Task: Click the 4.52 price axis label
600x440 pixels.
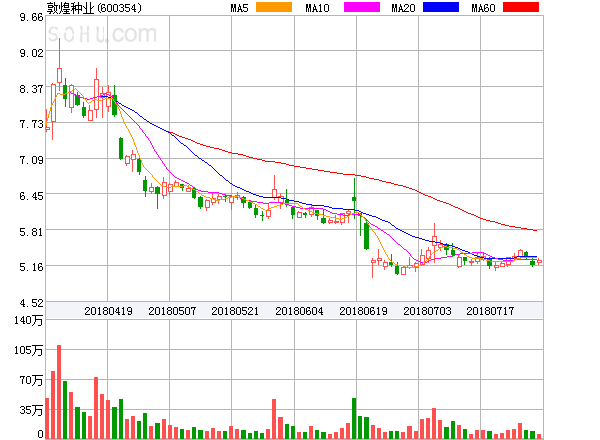Action: [31, 303]
